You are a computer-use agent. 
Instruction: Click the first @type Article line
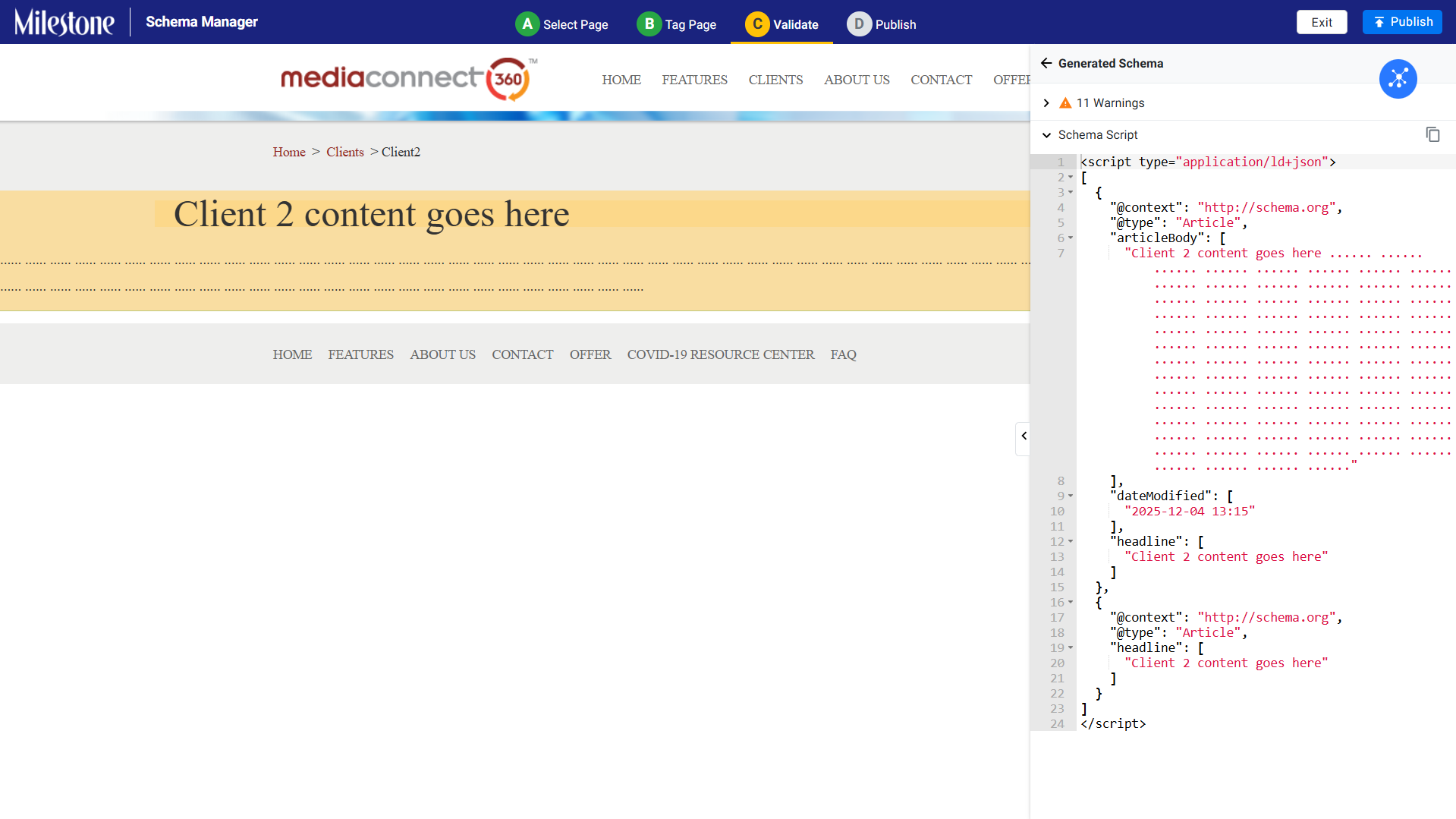click(1178, 223)
